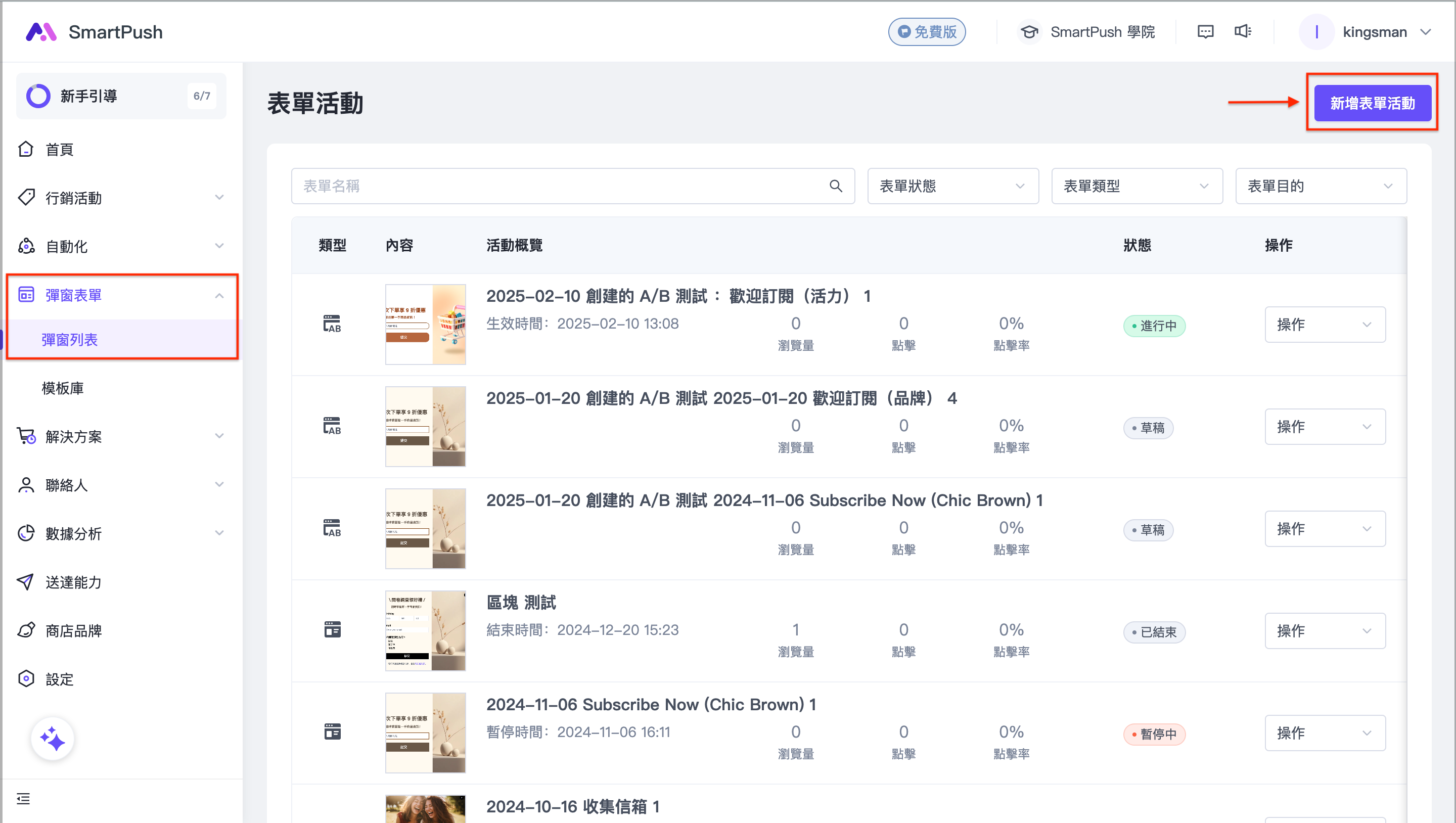Click the A/B test icon of first row
The height and width of the screenshot is (823, 1456).
tap(332, 325)
